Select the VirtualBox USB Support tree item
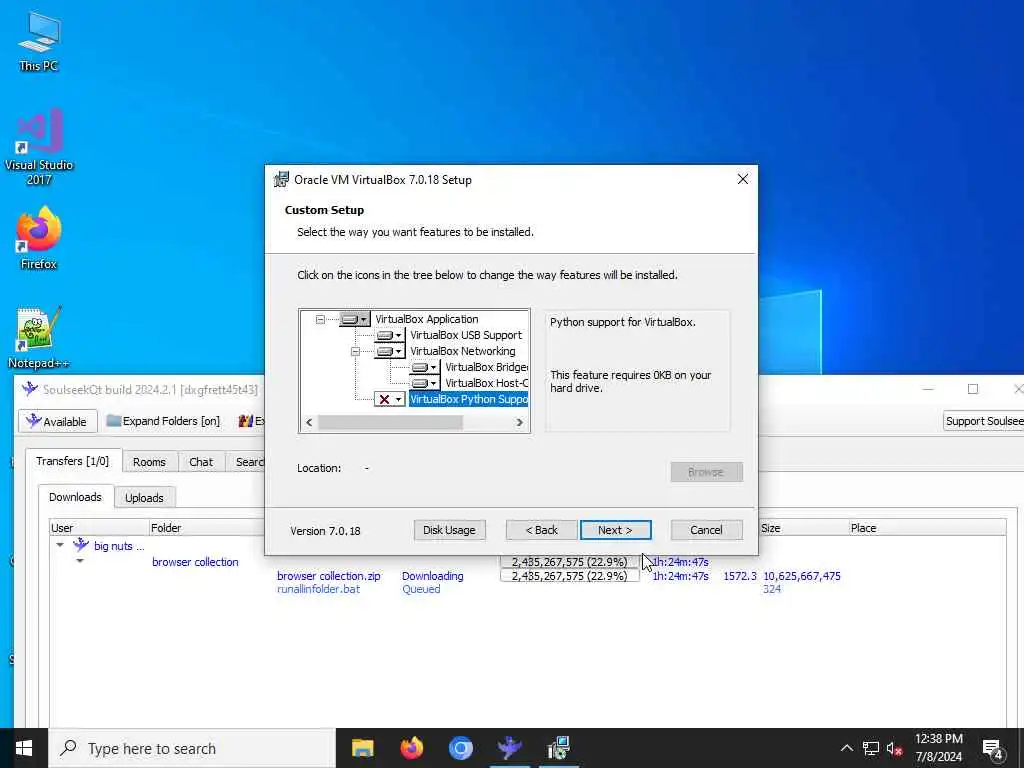 (x=466, y=335)
